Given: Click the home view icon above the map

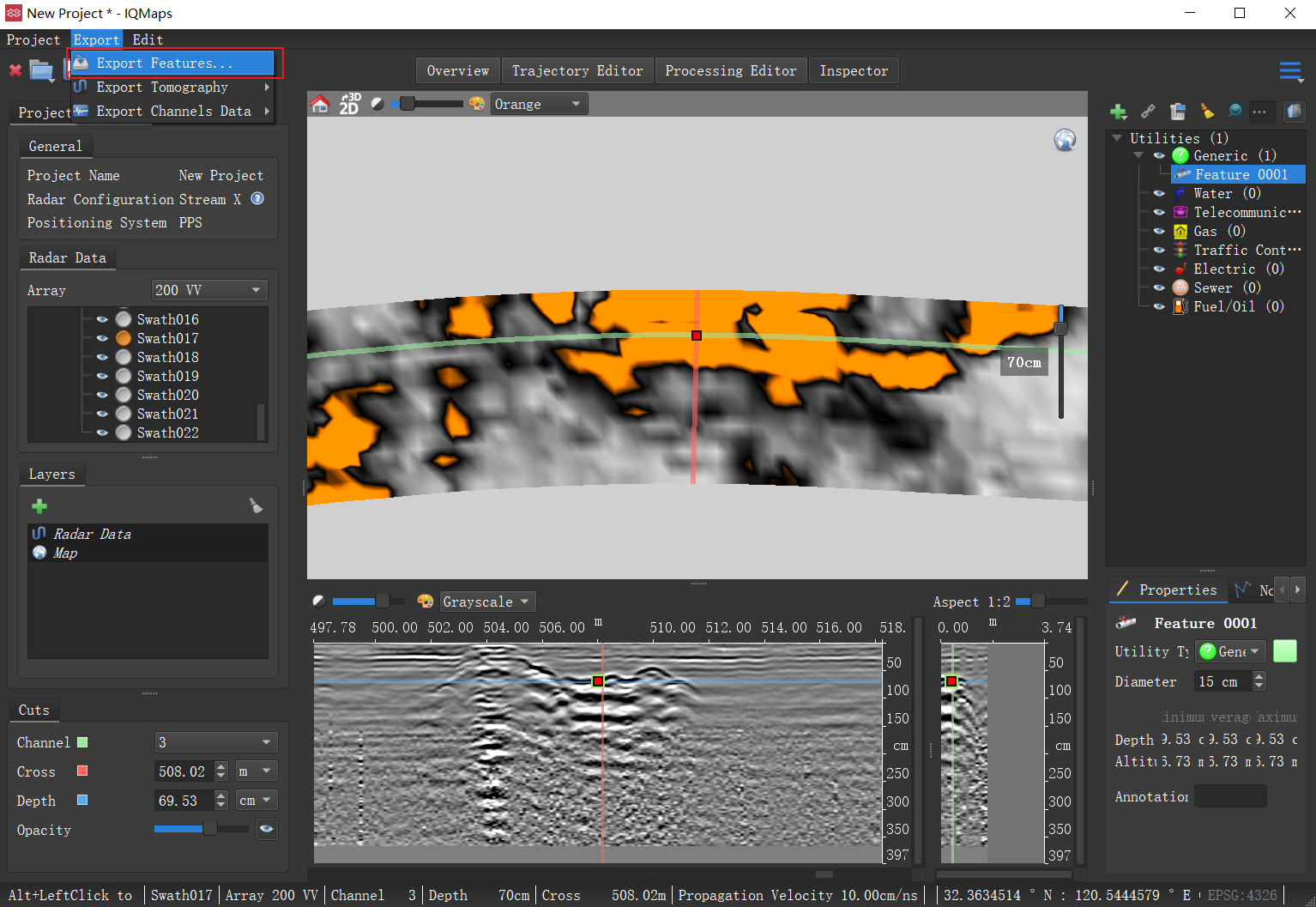Looking at the screenshot, I should pos(320,104).
